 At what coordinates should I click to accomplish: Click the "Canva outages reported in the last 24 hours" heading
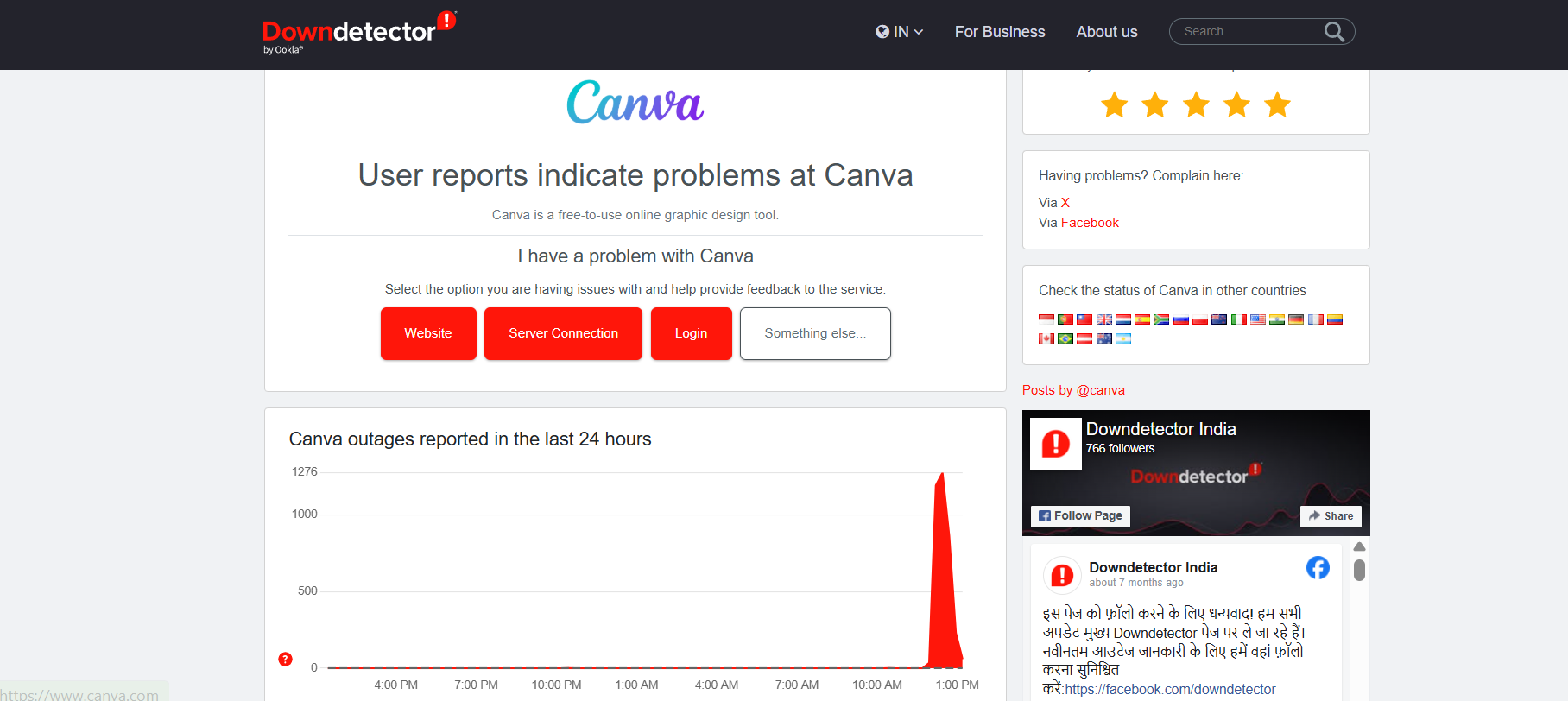click(x=470, y=439)
